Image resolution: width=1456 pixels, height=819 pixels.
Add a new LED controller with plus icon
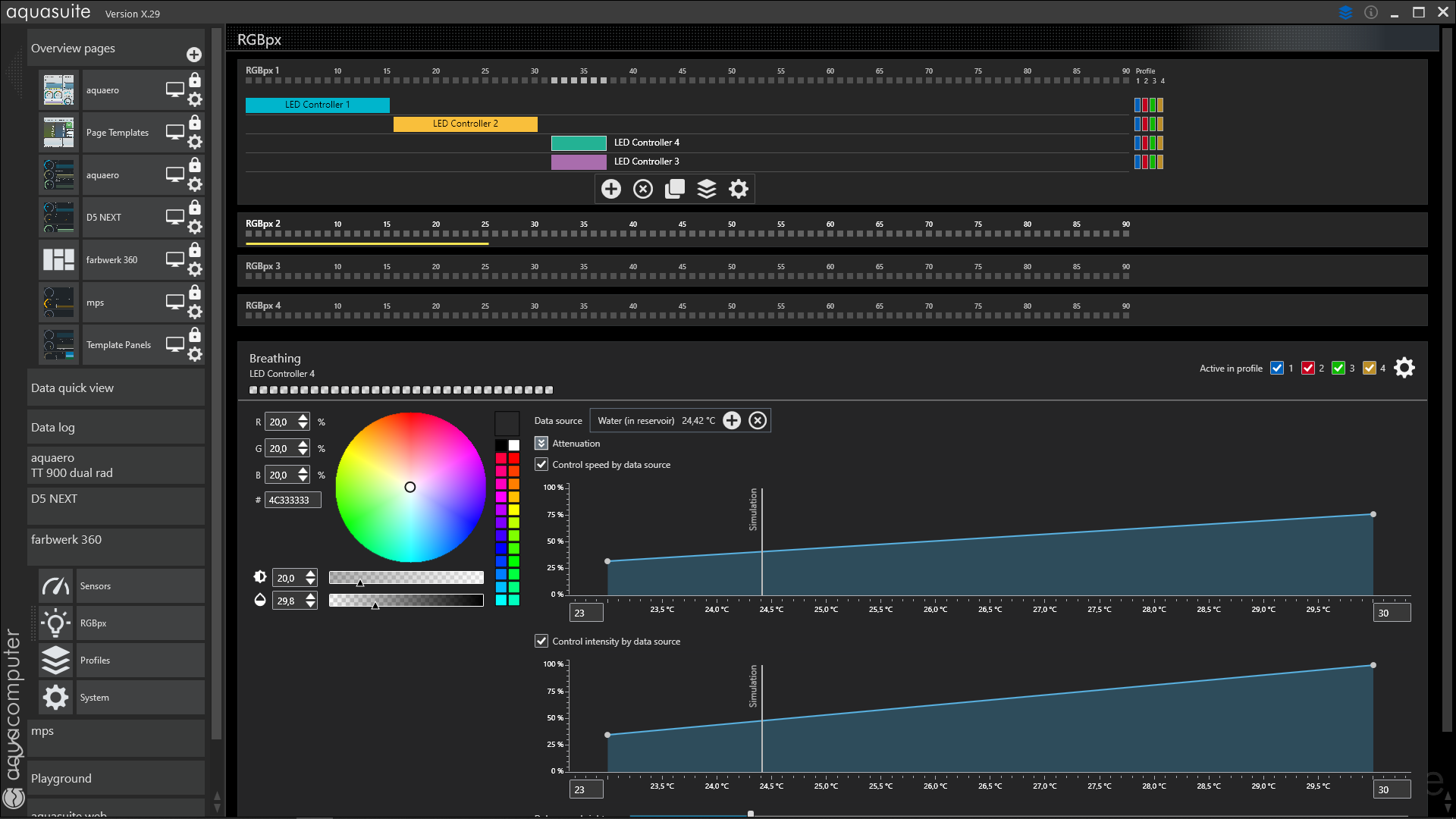(611, 189)
